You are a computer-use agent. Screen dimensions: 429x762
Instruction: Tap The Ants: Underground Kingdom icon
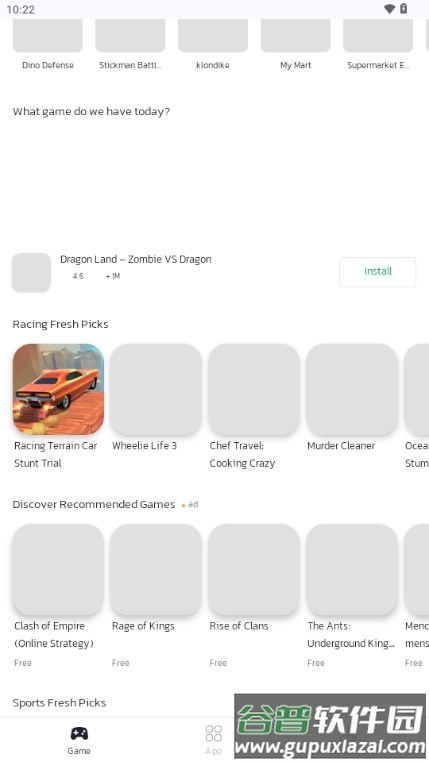(352, 570)
